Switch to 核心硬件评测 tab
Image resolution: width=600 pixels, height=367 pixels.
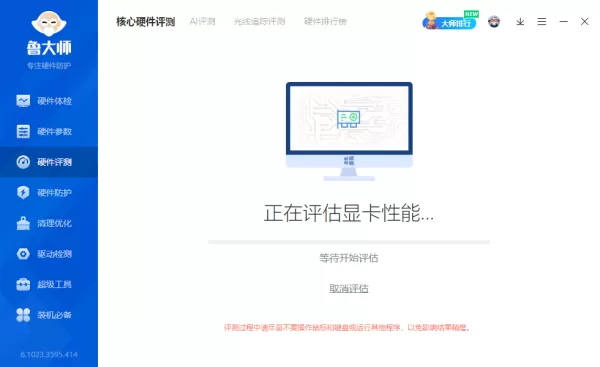point(146,22)
